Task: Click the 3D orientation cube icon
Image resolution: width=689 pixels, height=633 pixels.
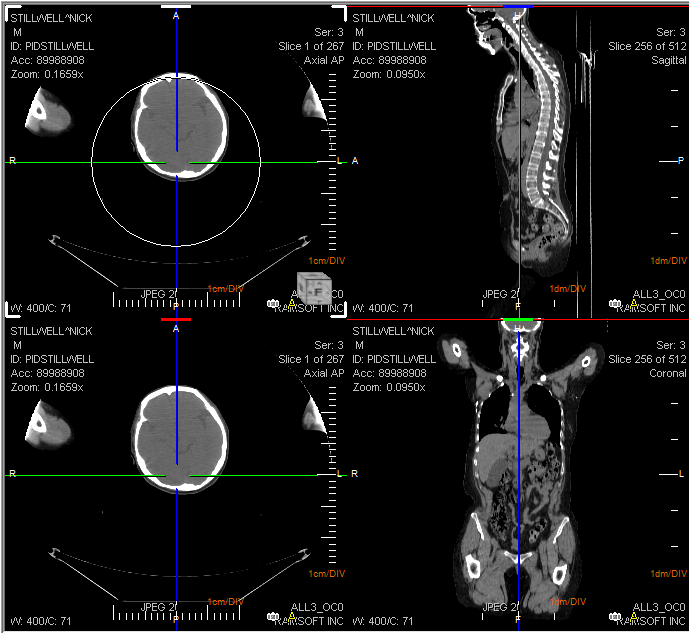Action: 313,287
